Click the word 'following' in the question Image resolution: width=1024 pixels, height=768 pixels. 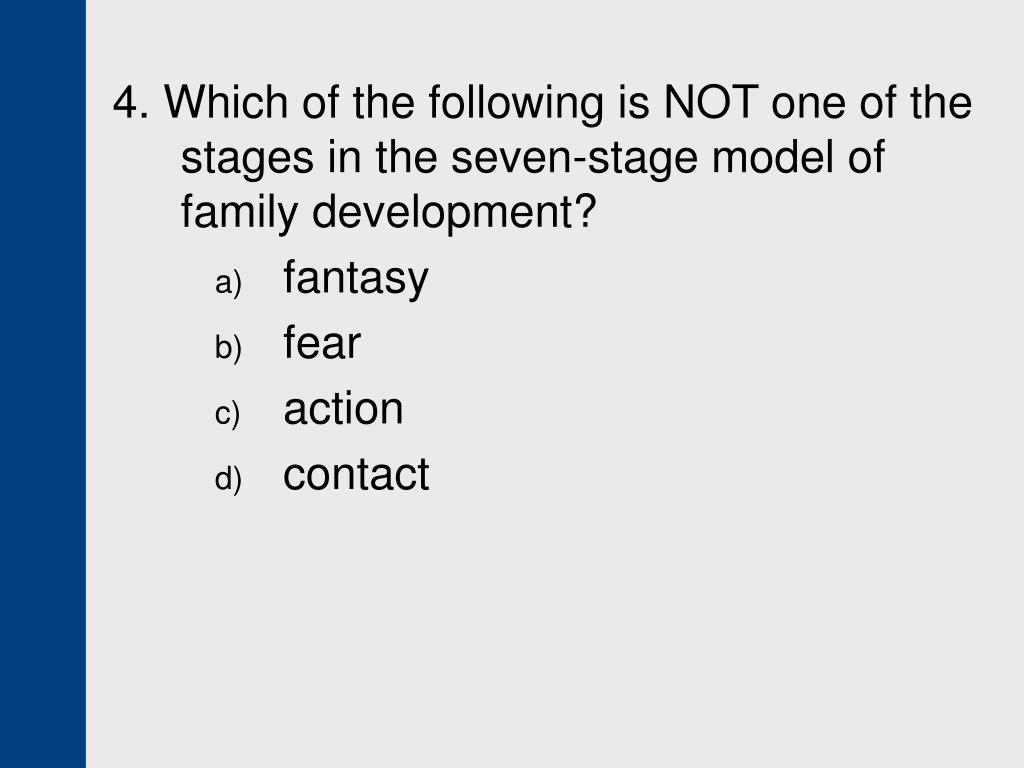[x=516, y=104]
